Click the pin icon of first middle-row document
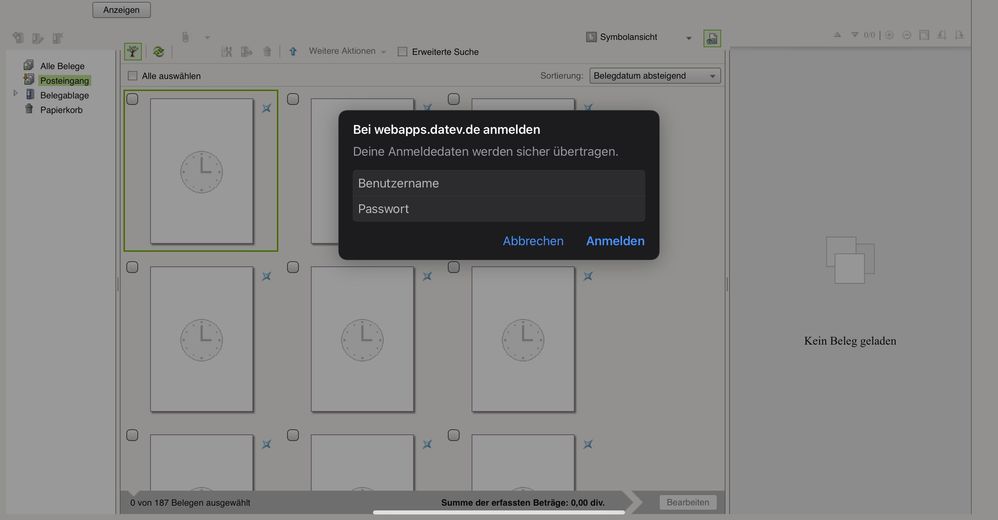The height and width of the screenshot is (520, 998). point(267,276)
